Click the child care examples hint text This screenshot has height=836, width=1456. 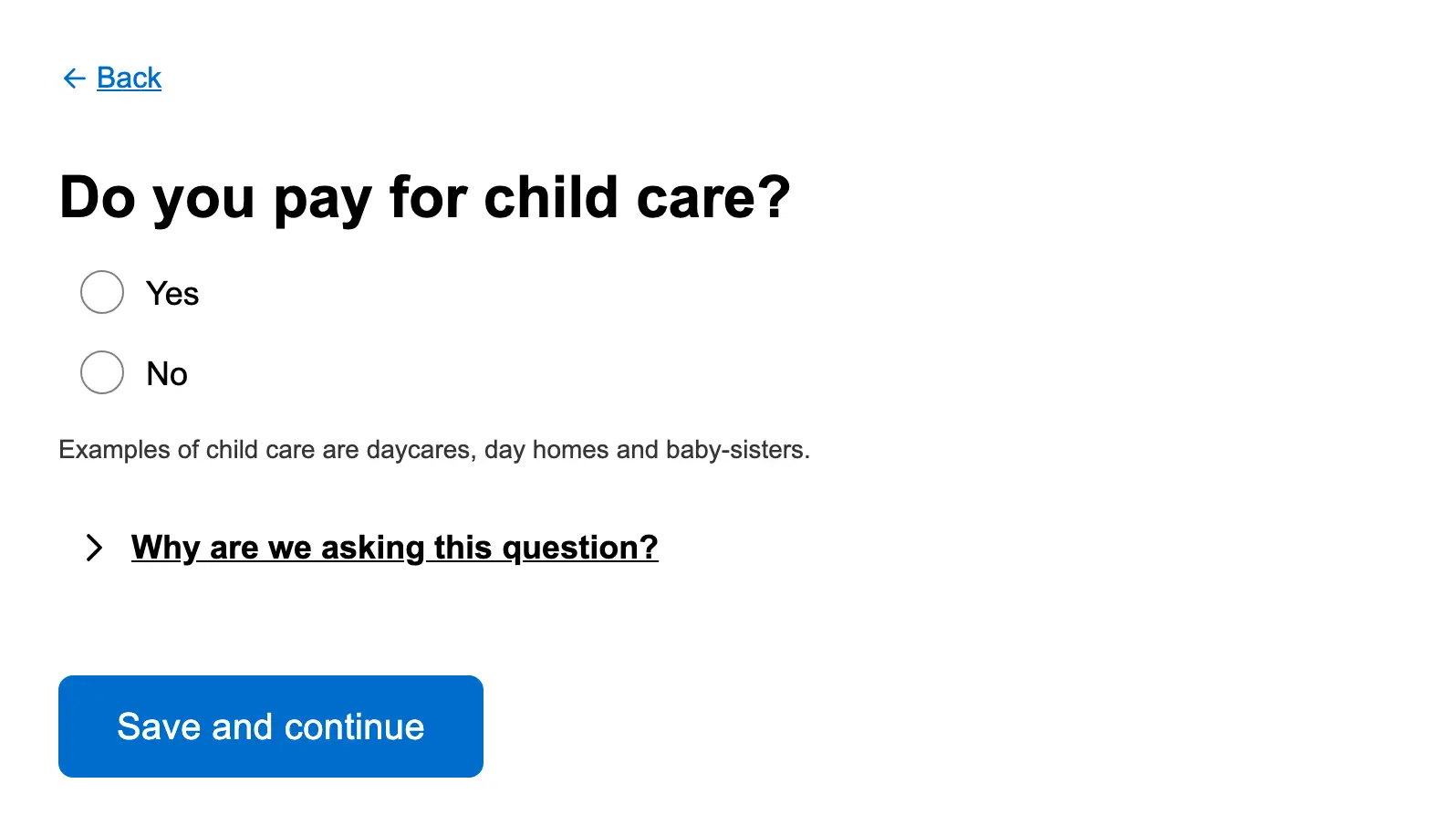click(434, 450)
